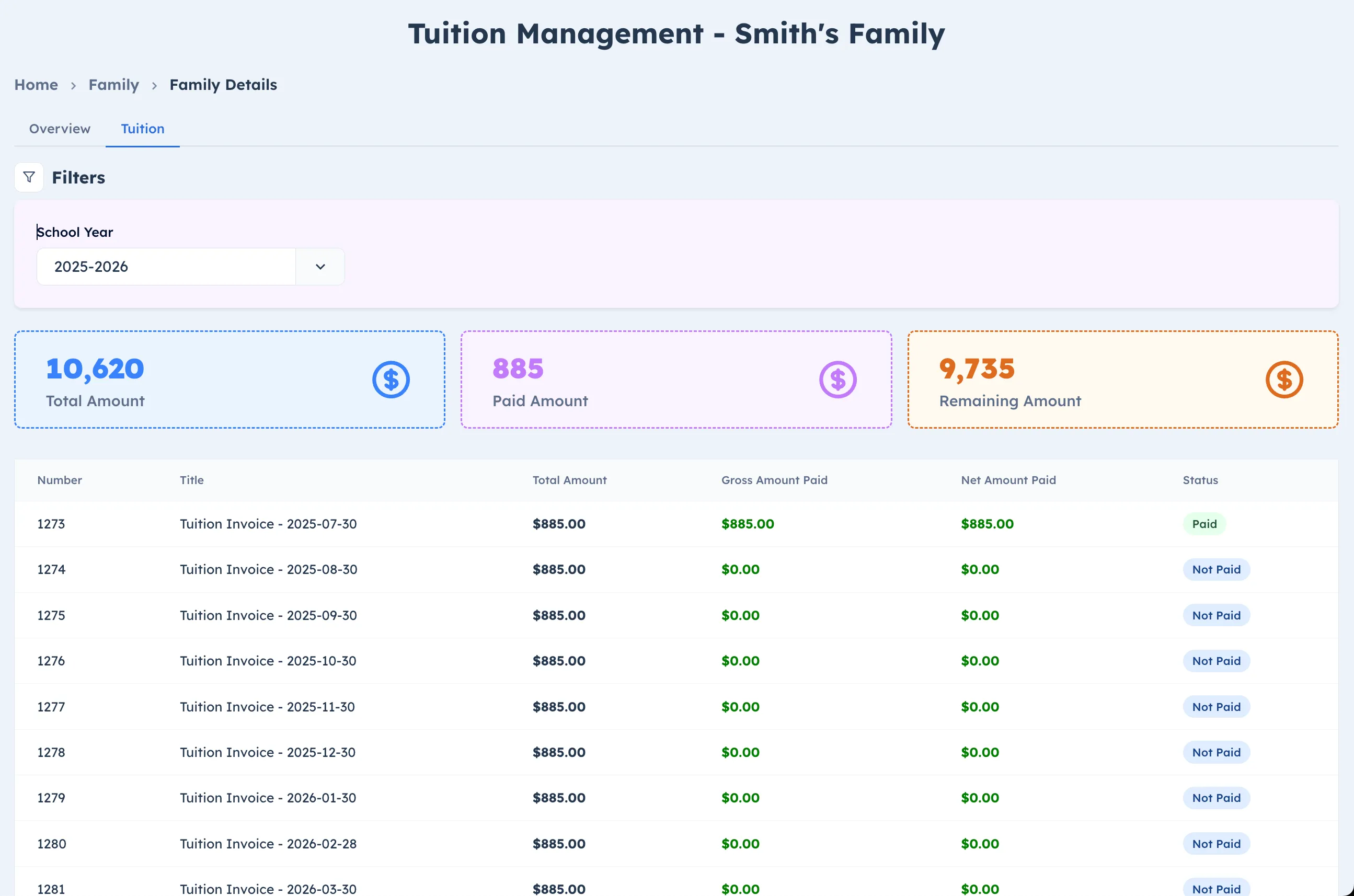Viewport: 1354px width, 896px height.
Task: Switch to the Overview tab
Action: (x=60, y=129)
